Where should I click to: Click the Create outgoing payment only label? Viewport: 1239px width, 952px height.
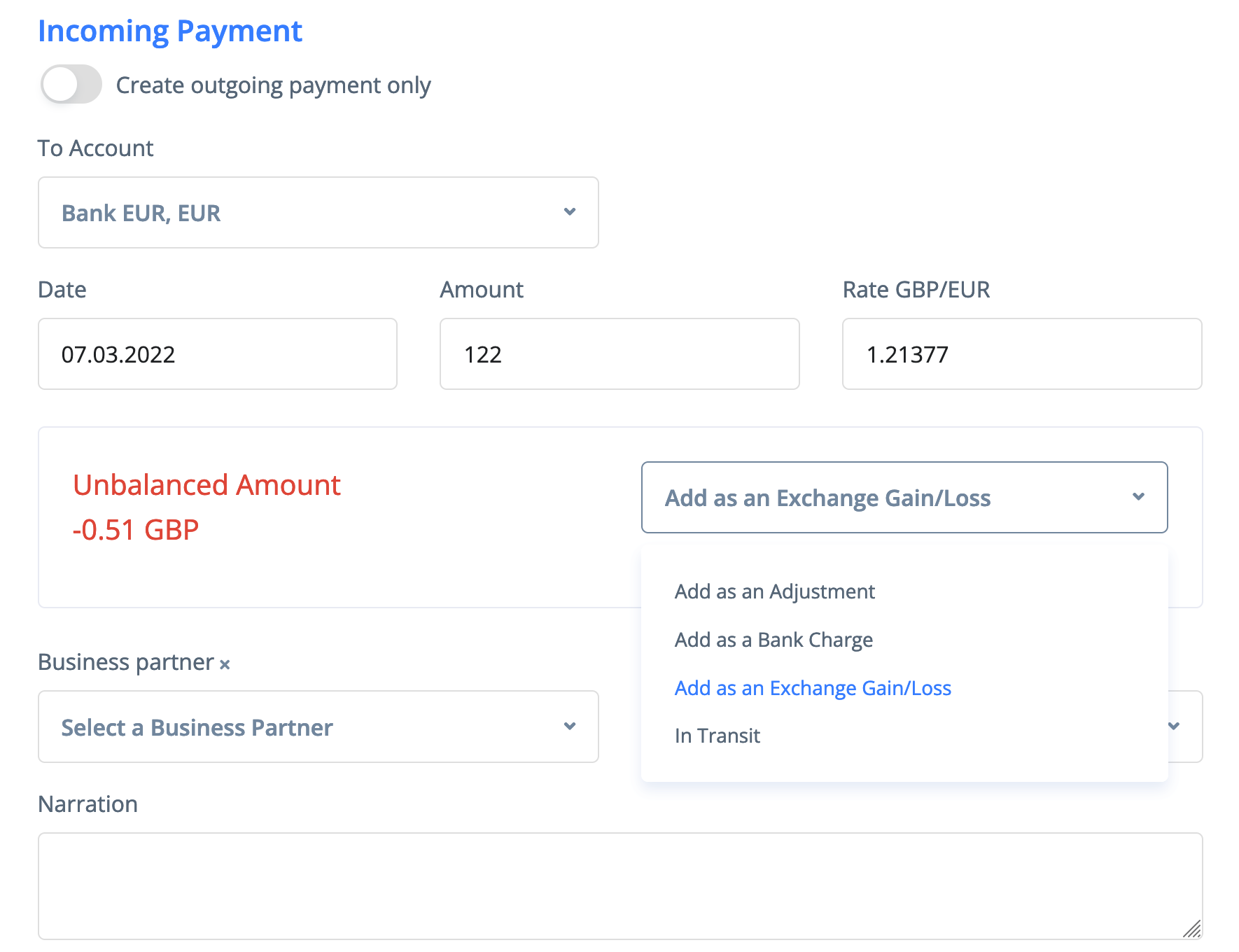(x=273, y=85)
